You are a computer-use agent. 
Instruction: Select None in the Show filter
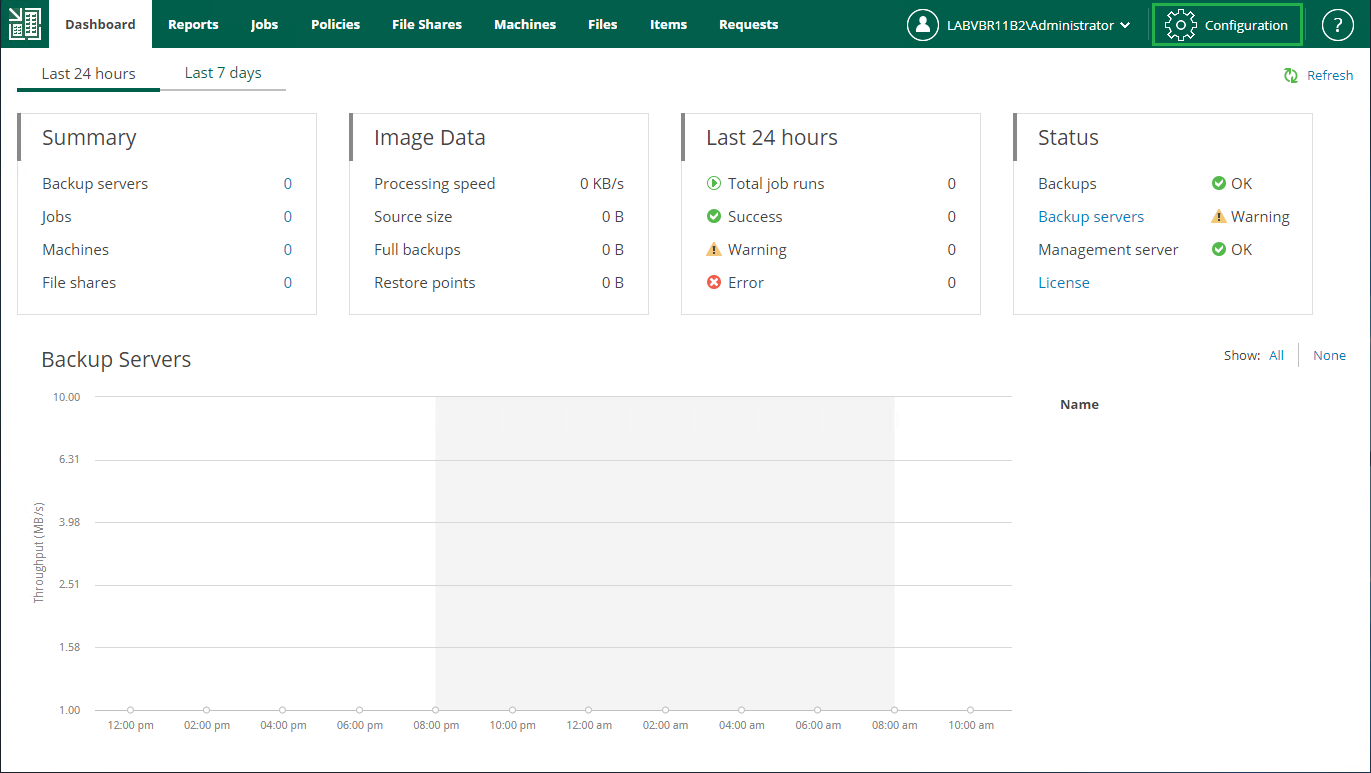tap(1329, 356)
